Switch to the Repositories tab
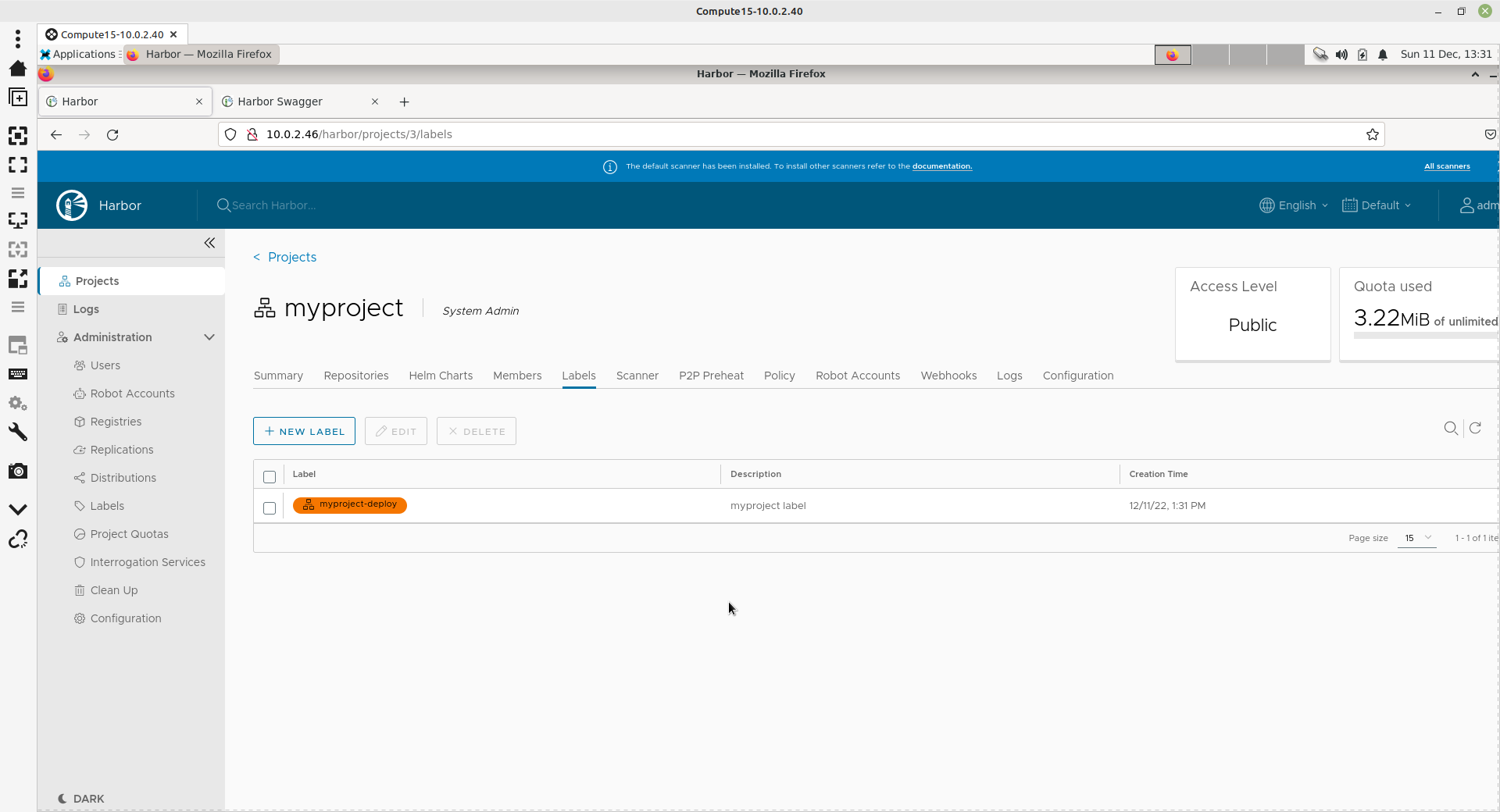The image size is (1500, 812). (x=355, y=376)
